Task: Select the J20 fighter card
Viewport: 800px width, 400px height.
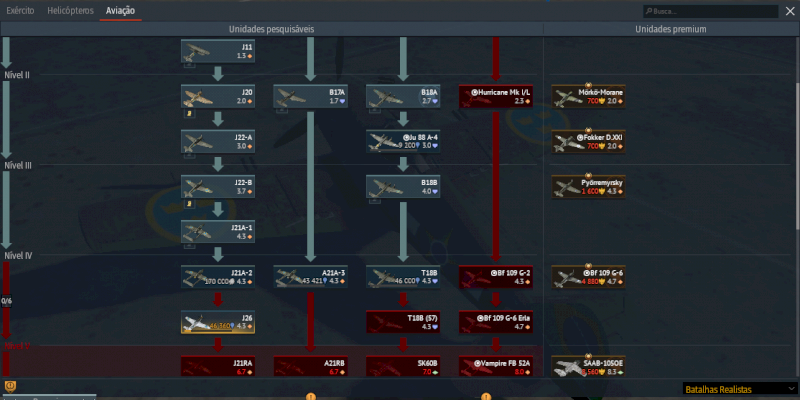Action: click(x=218, y=96)
